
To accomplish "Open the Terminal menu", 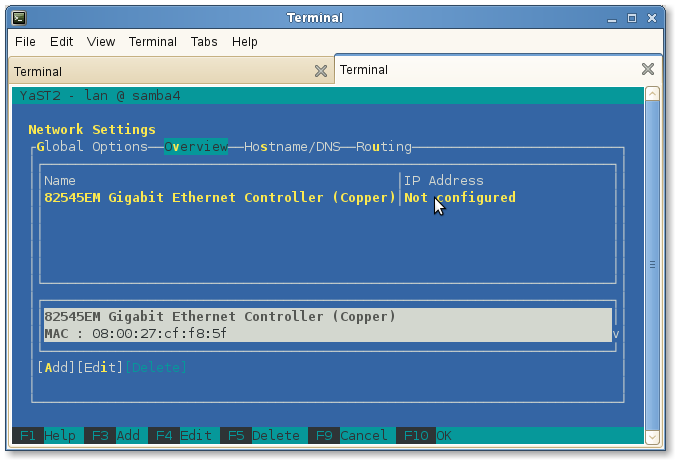I will pyautogui.click(x=153, y=42).
